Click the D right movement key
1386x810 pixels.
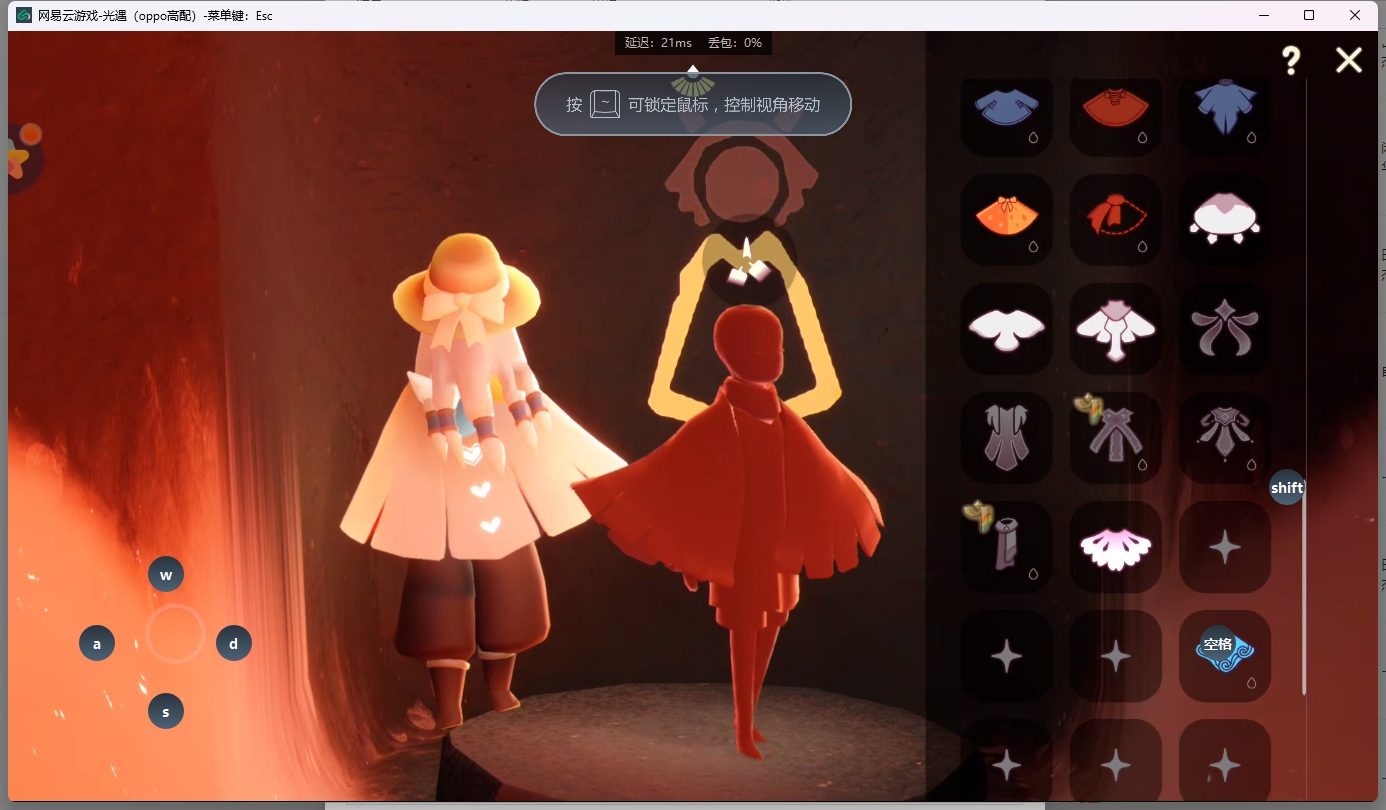point(234,644)
